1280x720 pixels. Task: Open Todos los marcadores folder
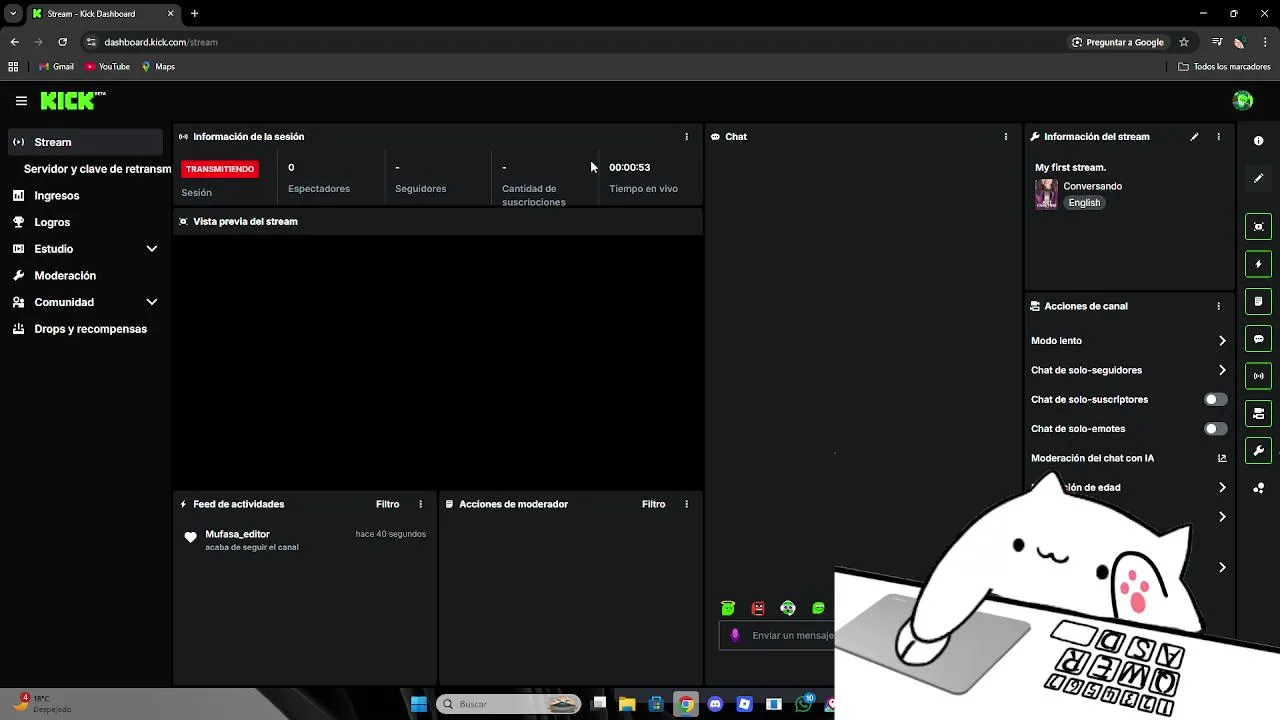click(x=1224, y=67)
